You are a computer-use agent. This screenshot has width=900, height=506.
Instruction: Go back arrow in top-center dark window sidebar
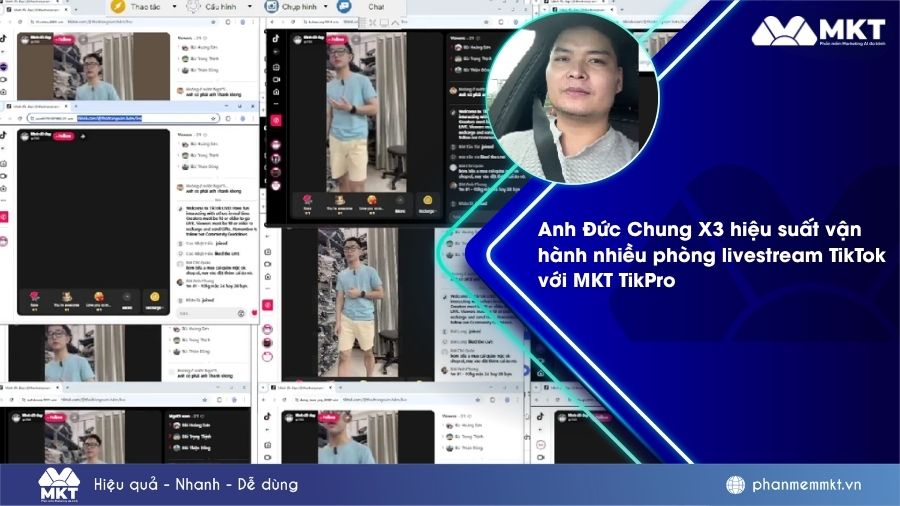click(276, 52)
